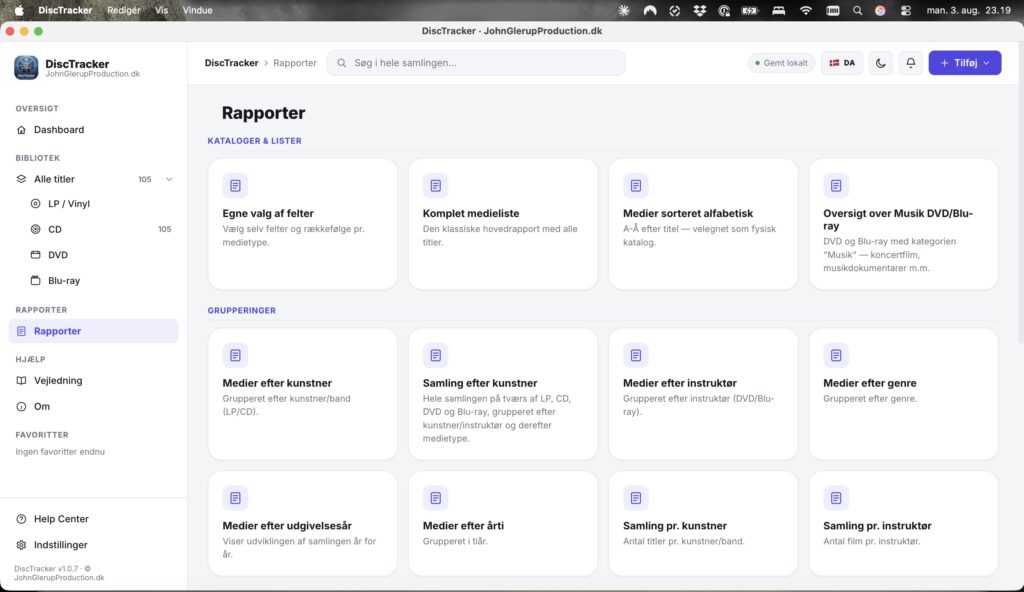This screenshot has height=592, width=1024.
Task: Click the Medier efter årti report icon
Action: pos(436,498)
